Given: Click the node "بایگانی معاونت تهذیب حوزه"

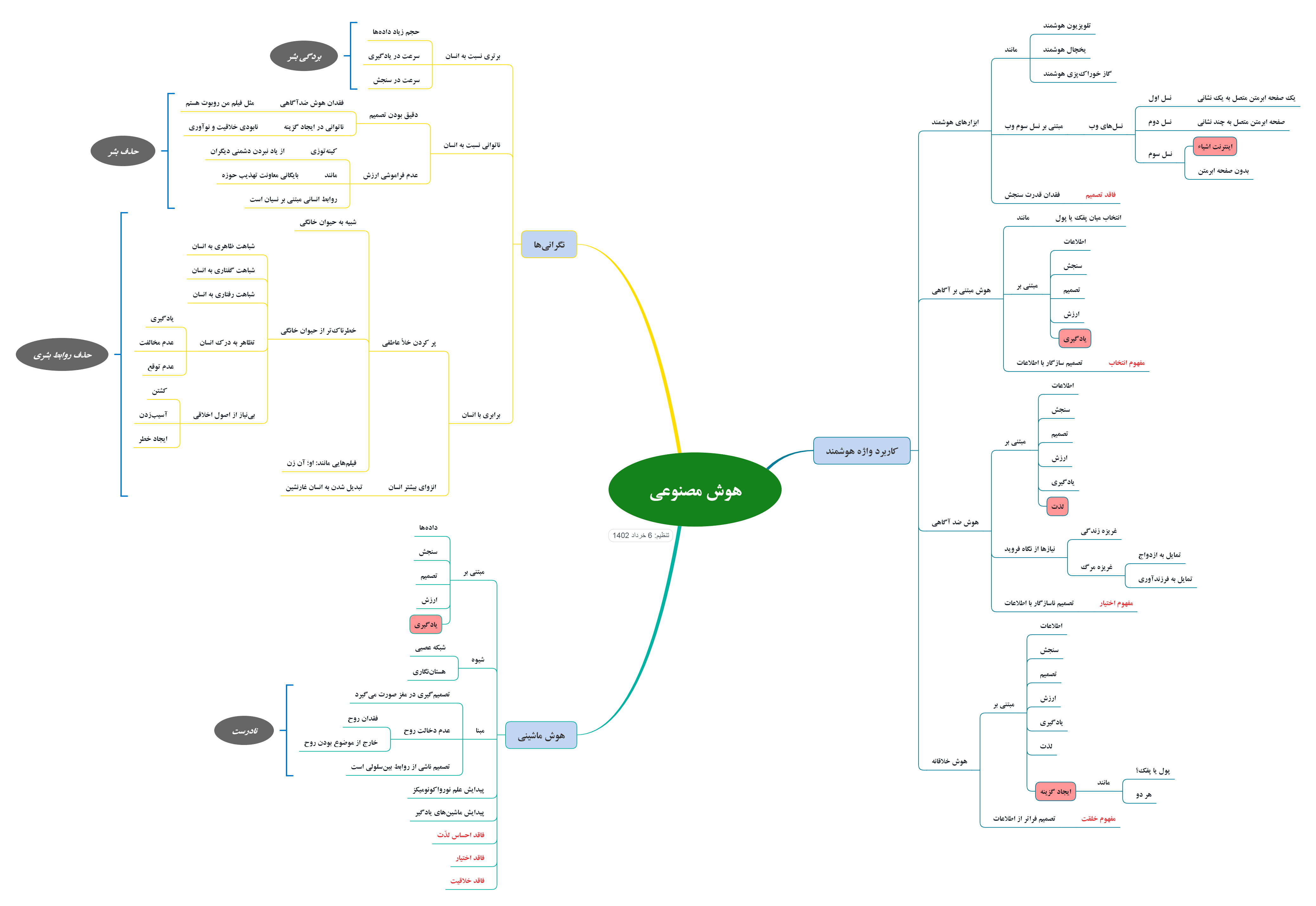Looking at the screenshot, I should (x=260, y=175).
